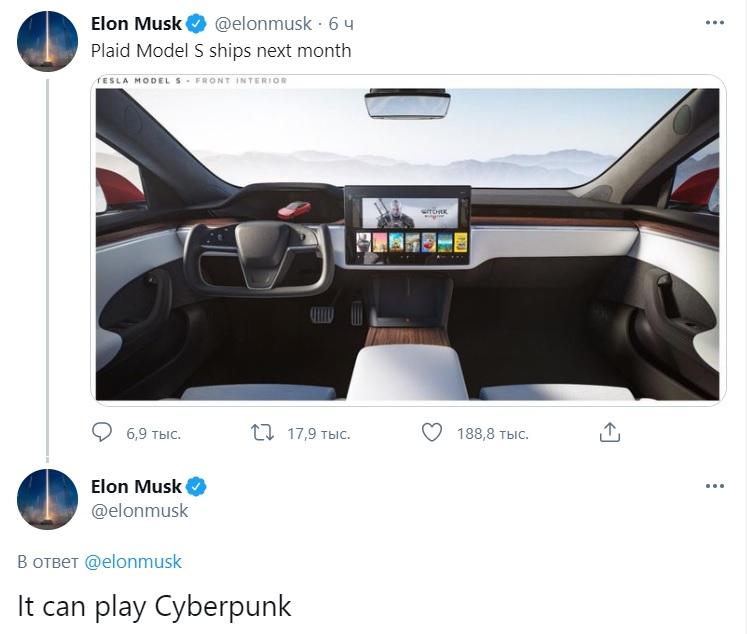Click the @elonmusk handle in first tweet header

(x=263, y=23)
